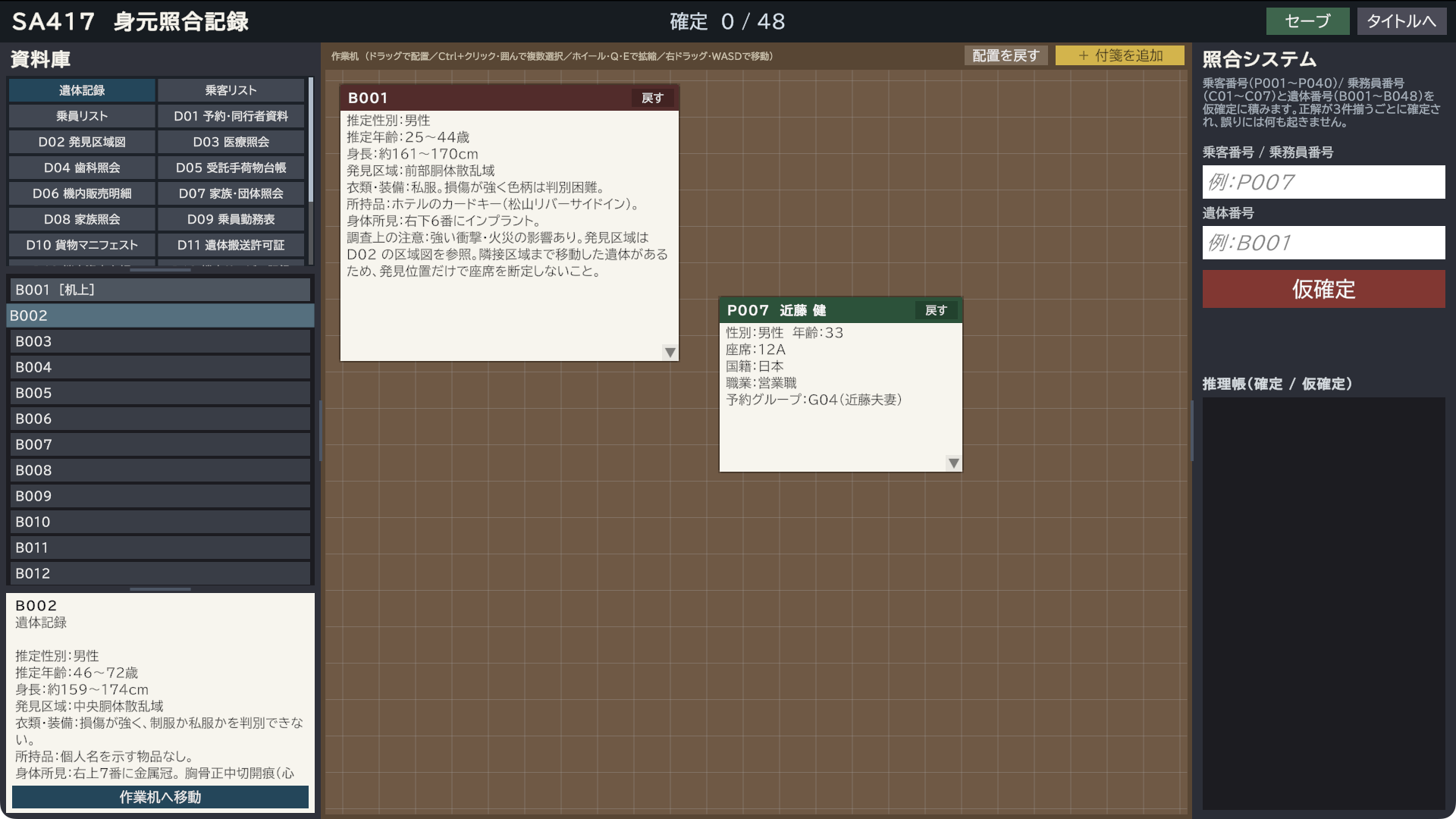The height and width of the screenshot is (819, 1456).
Task: Open the 乗客リスト category tab
Action: point(231,90)
